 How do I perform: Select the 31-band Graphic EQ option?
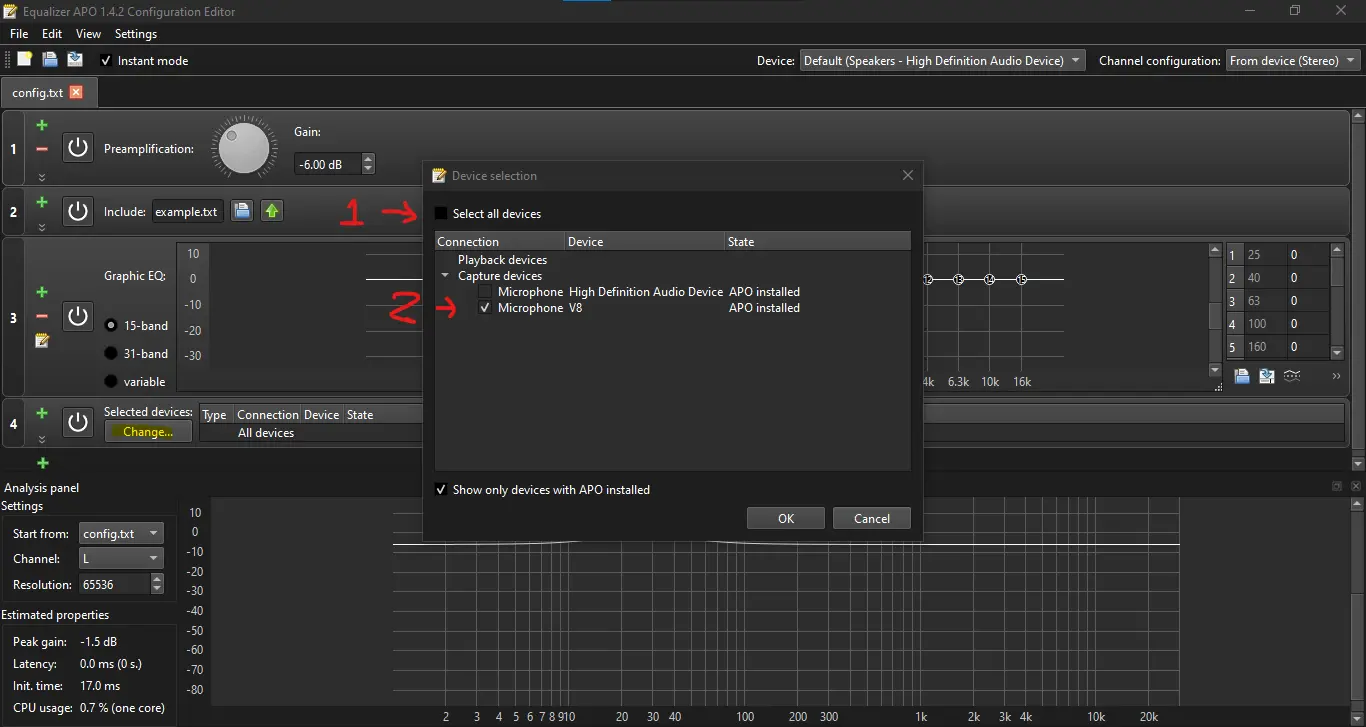coord(112,354)
